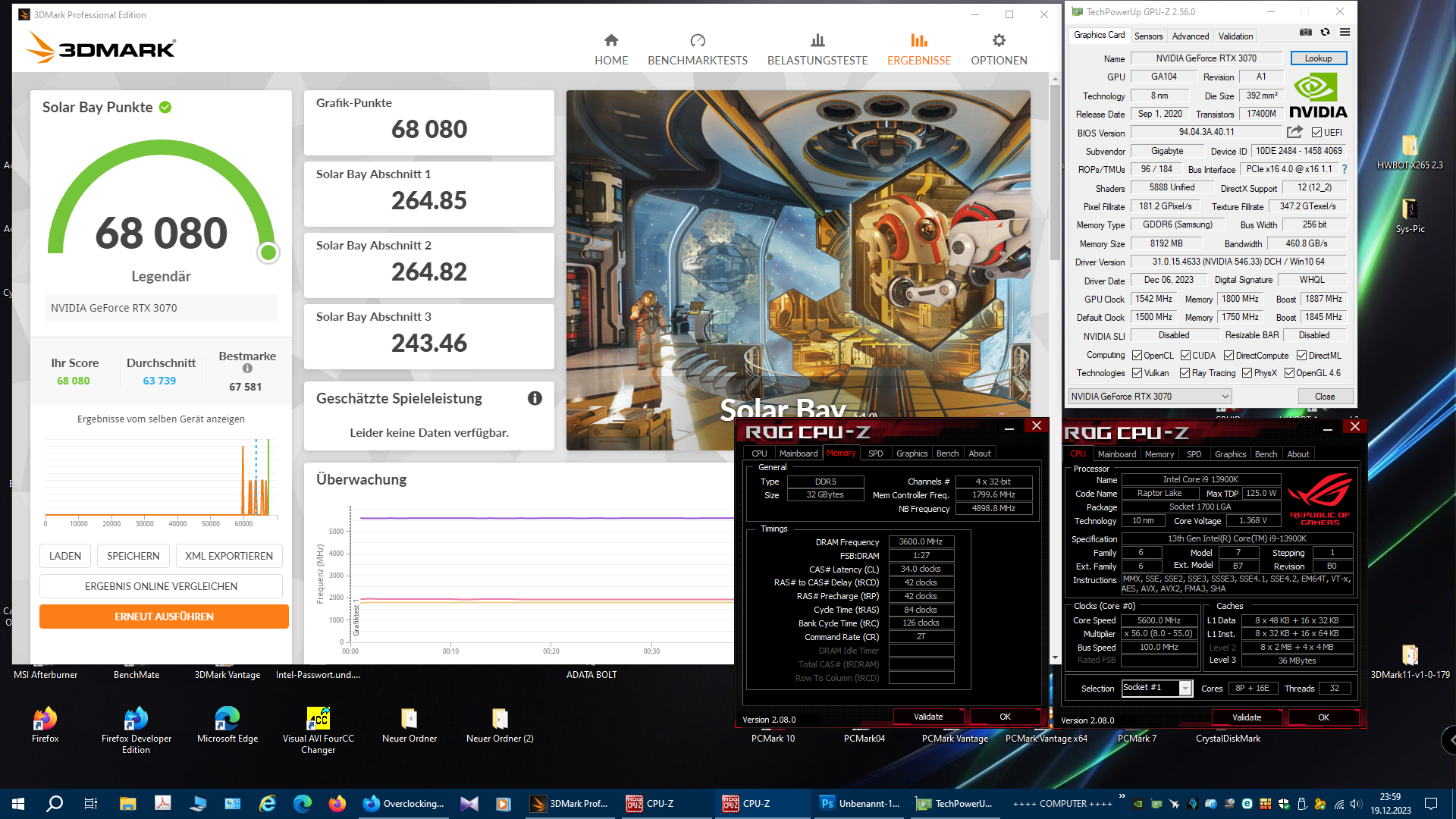Click ERGEBNIS ONLINE VERGLEICHEN
Viewport: 1456px width, 819px height.
[x=161, y=586]
